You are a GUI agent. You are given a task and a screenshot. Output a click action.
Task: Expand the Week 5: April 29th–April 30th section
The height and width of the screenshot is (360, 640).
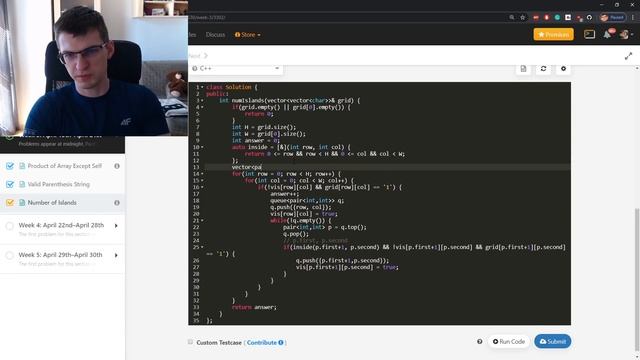coord(116,256)
